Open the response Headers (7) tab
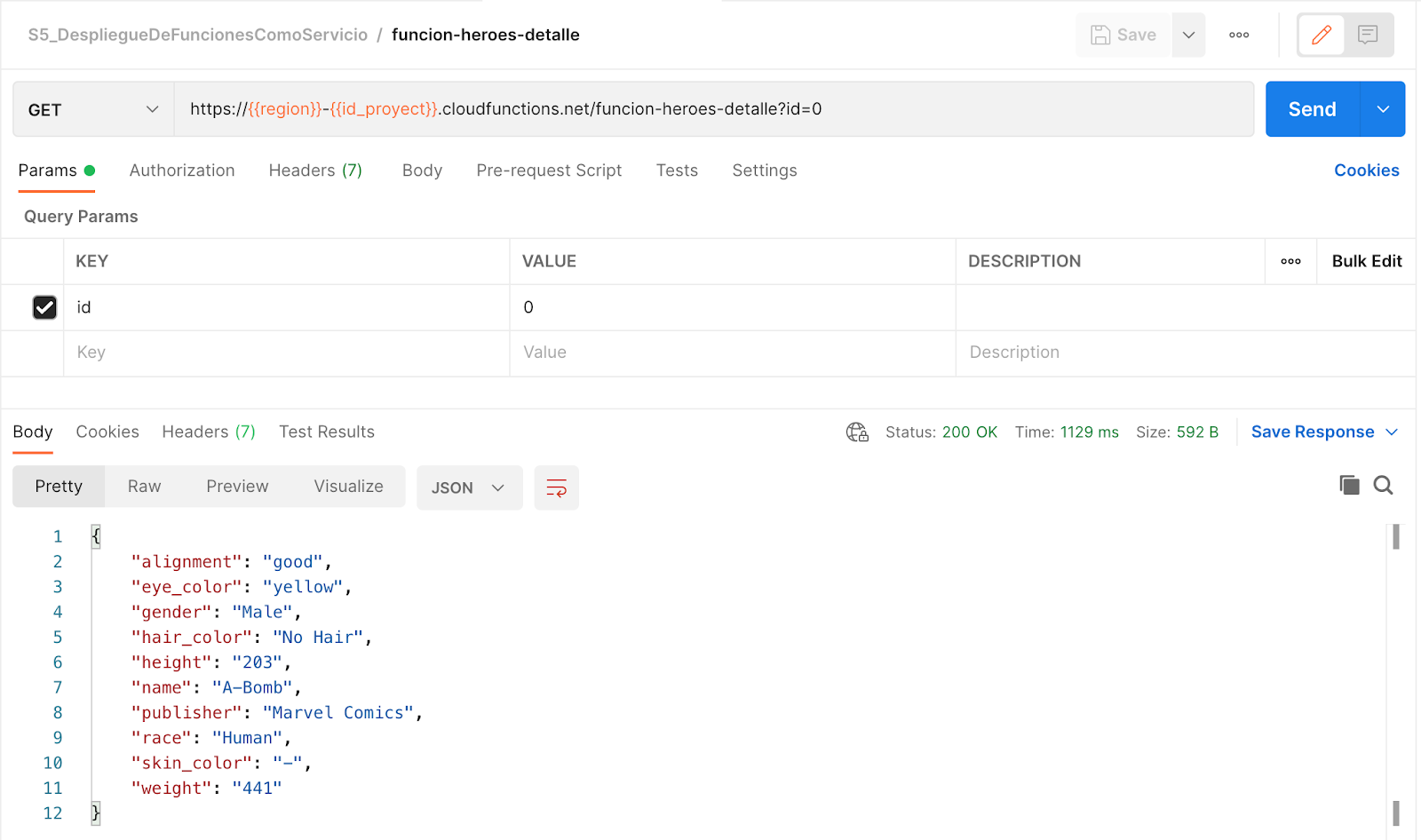Screen dimensions: 1421x840 209,432
